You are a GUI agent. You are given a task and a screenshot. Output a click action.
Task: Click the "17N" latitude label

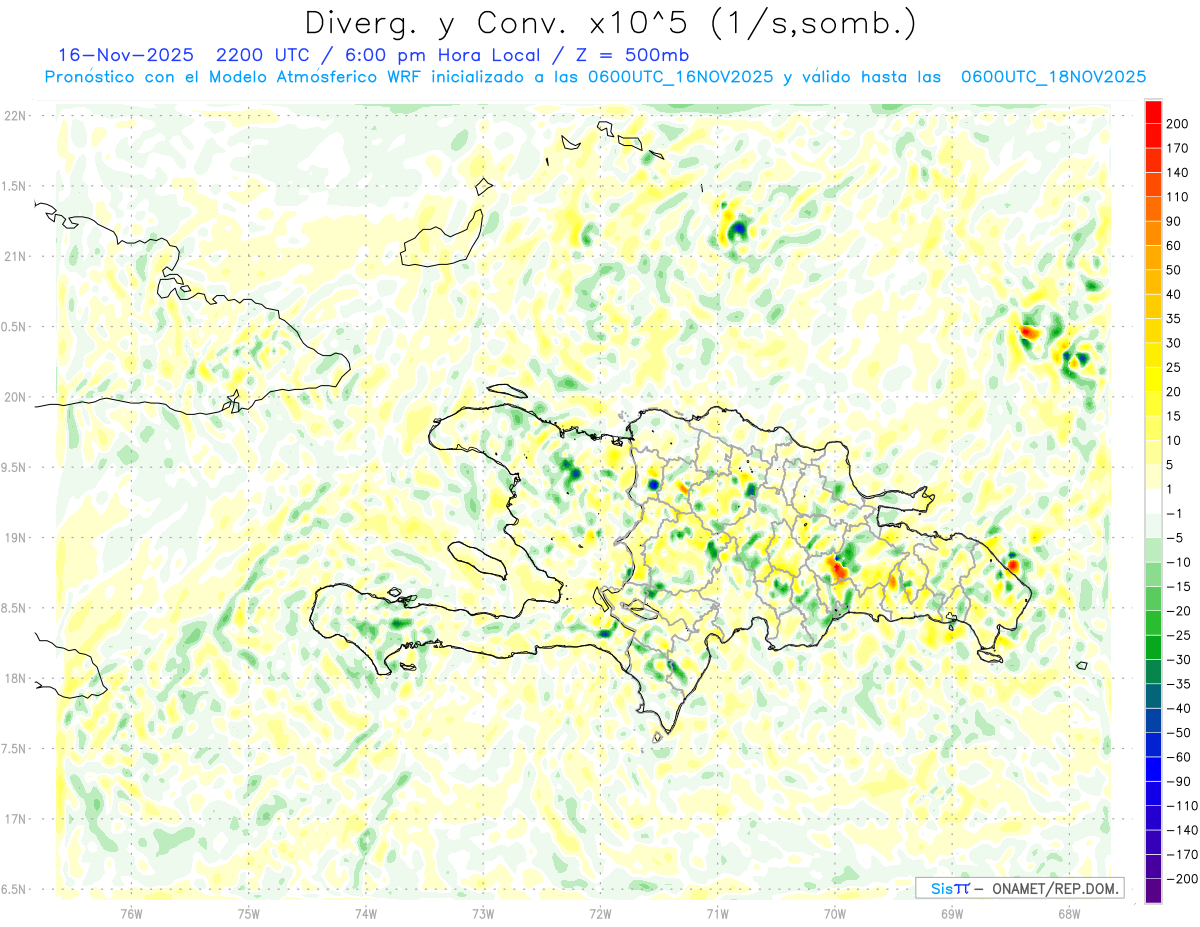[x=15, y=819]
